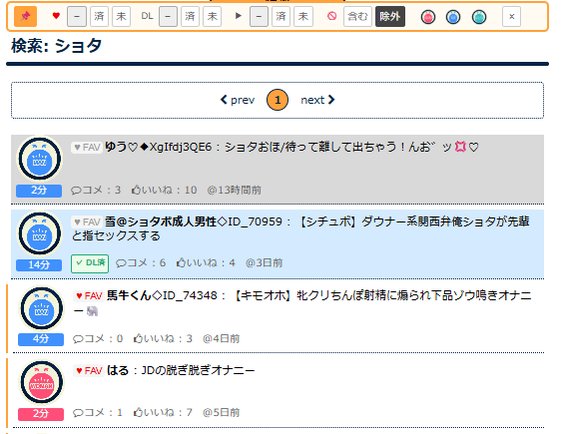Click the blue '2分' duration badge on ゆう row
Screen dimensions: 563x434
39,190
